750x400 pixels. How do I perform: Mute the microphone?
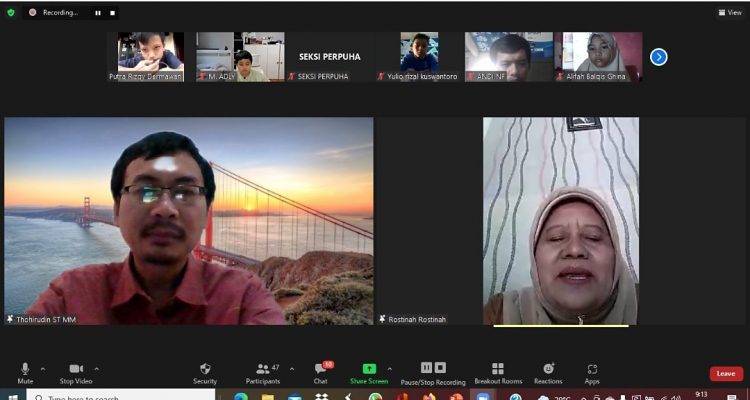pos(25,371)
